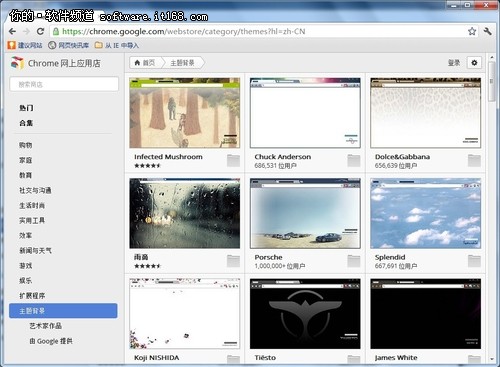Open 艺术家作品 subcategory
Viewport: 500px width, 367px height.
pos(46,326)
